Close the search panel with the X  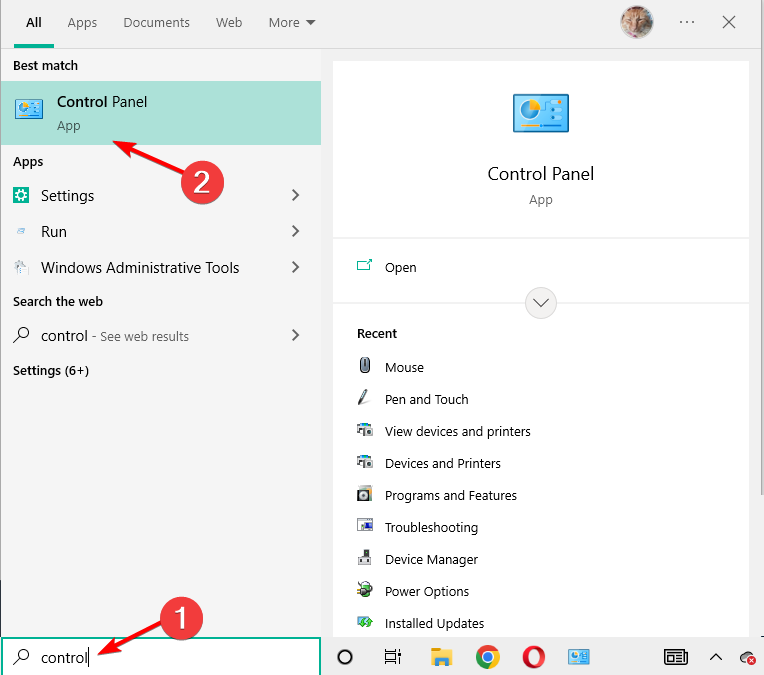tap(729, 22)
